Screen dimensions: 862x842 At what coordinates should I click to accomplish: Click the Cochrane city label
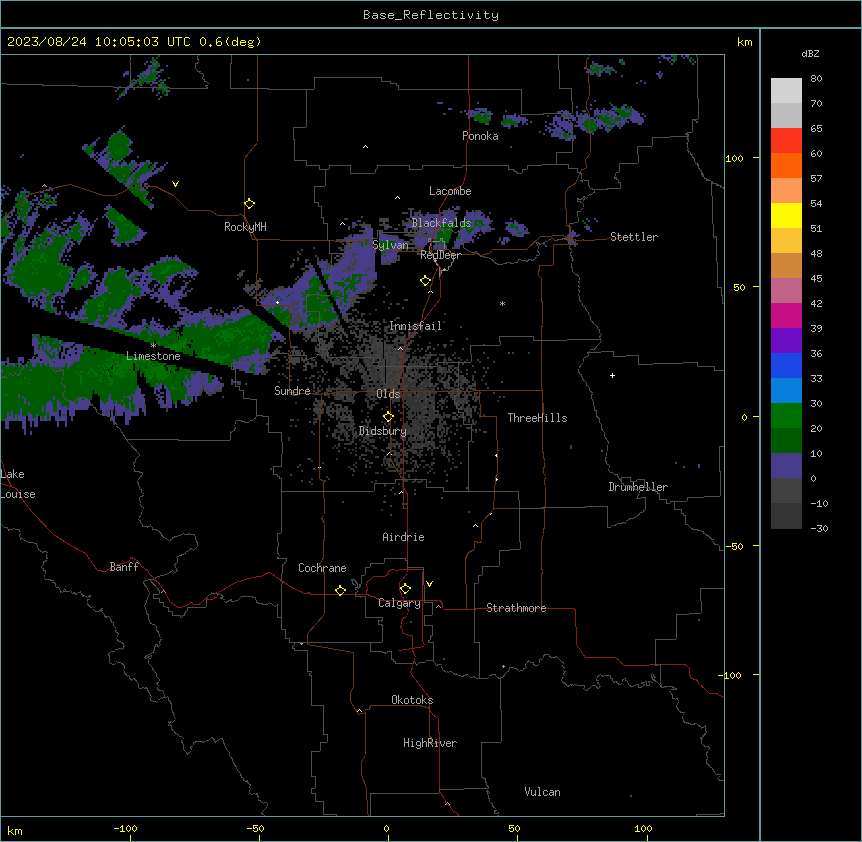coord(322,568)
